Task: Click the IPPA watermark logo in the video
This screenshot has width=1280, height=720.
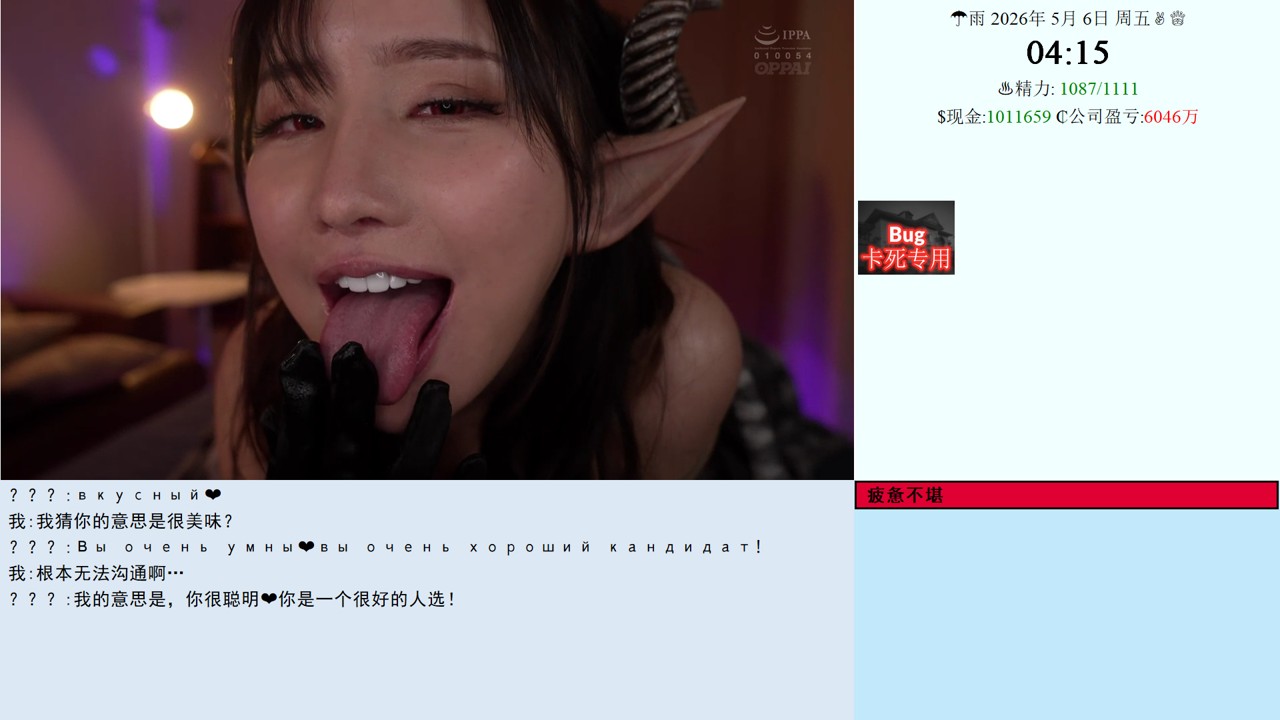Action: pos(782,50)
